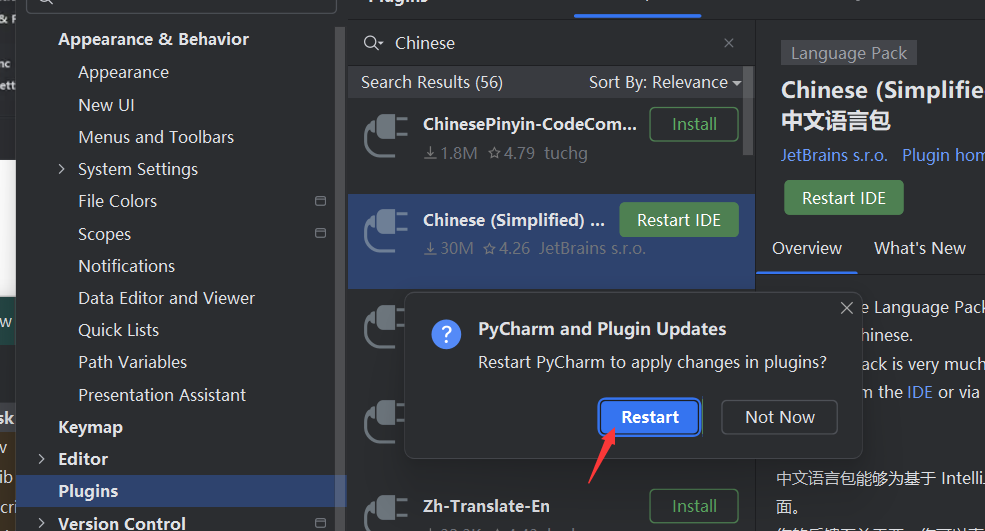Close the PyCharm and Plugin Updates dialog

[847, 308]
